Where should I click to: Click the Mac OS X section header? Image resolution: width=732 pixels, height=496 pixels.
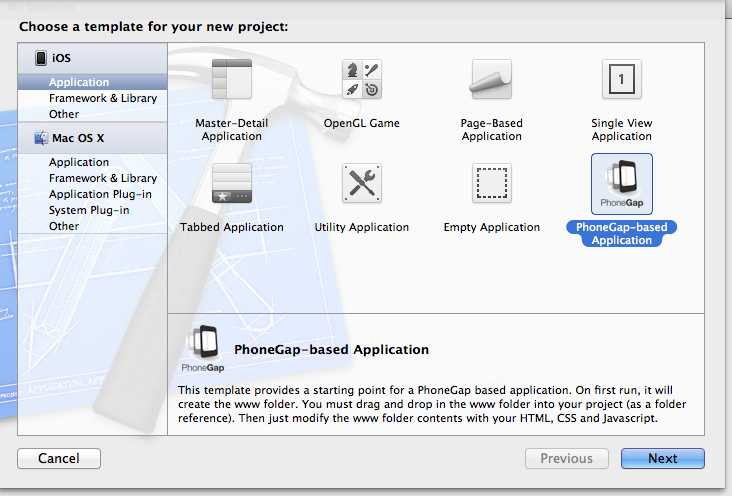tap(92, 138)
